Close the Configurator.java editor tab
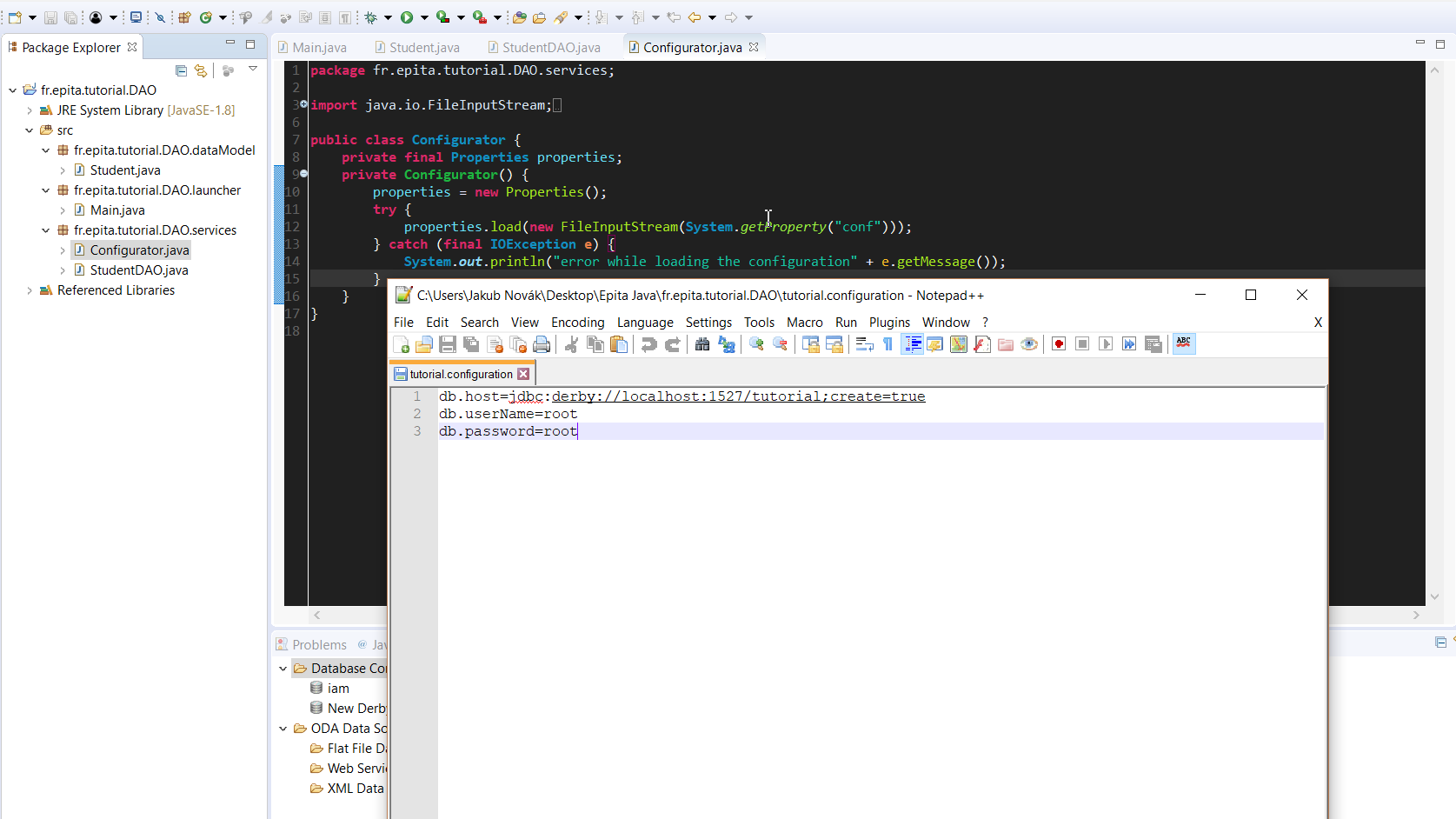This screenshot has height=819, width=1456. tap(754, 47)
